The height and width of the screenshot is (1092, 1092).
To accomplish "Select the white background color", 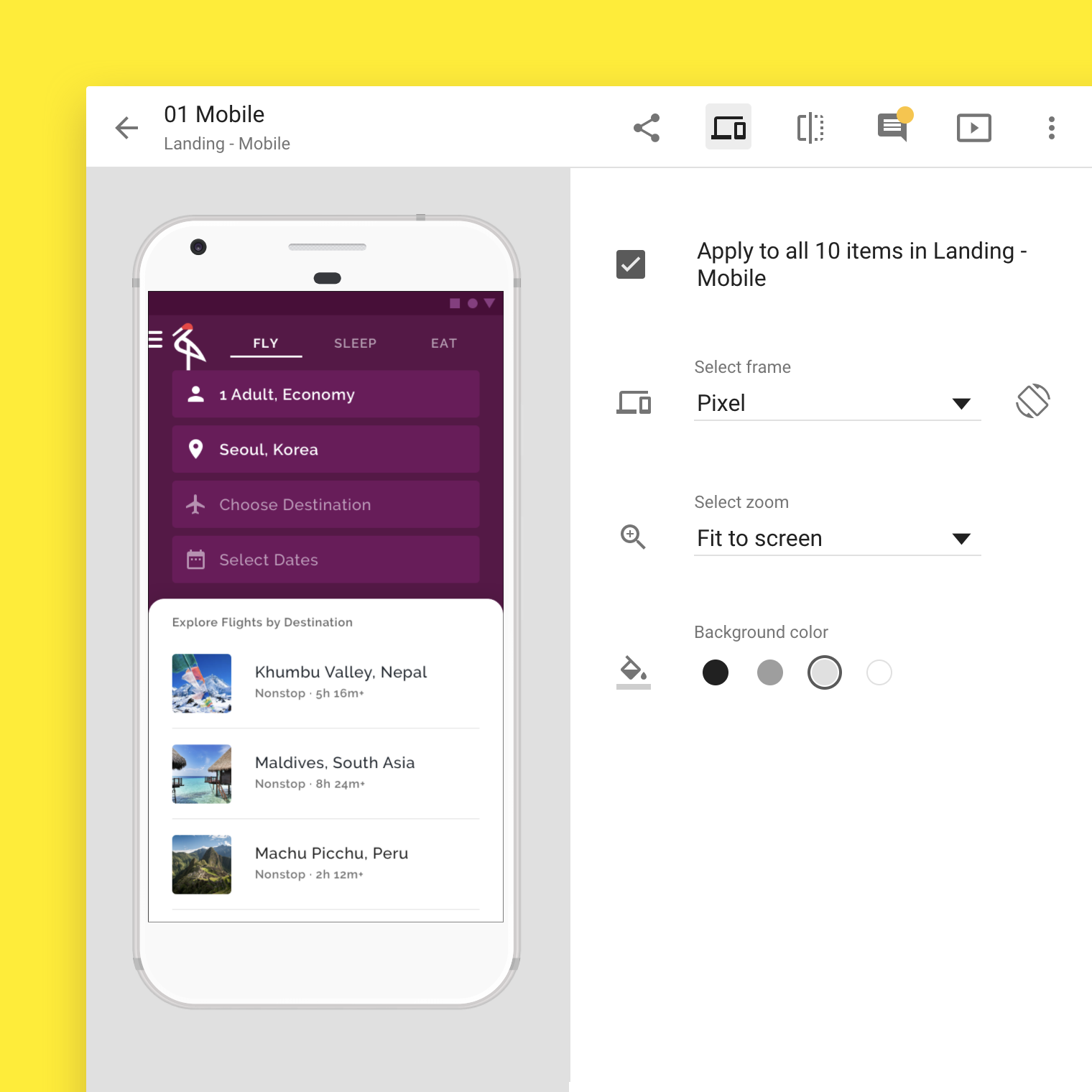I will [879, 672].
